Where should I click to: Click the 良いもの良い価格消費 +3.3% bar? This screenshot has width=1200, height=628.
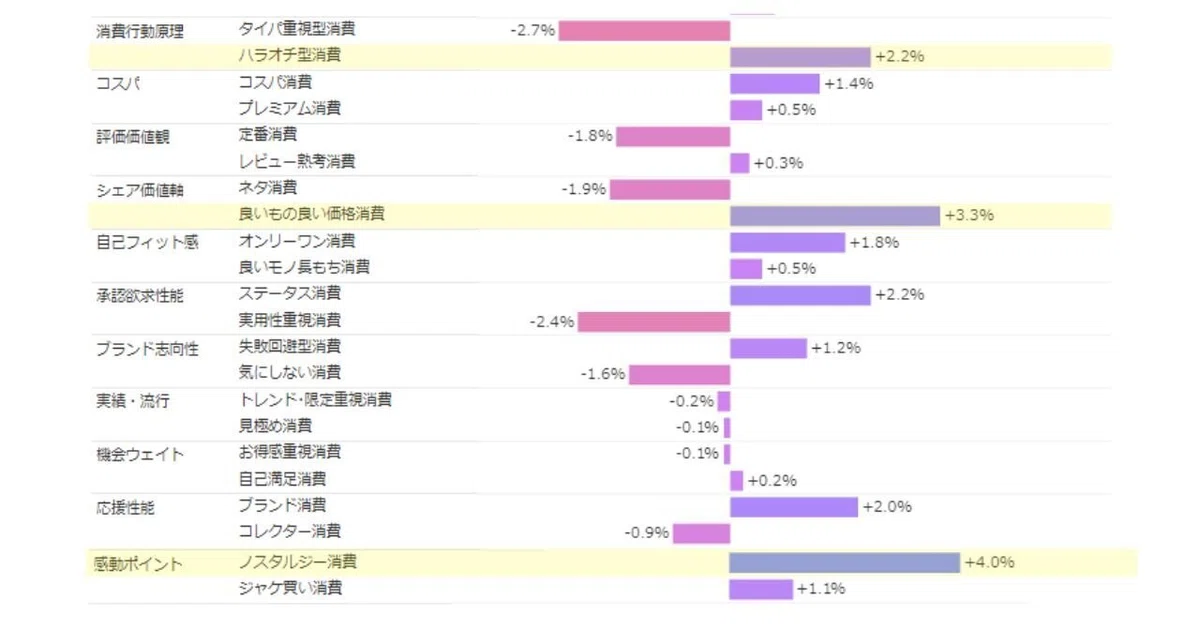click(x=836, y=216)
